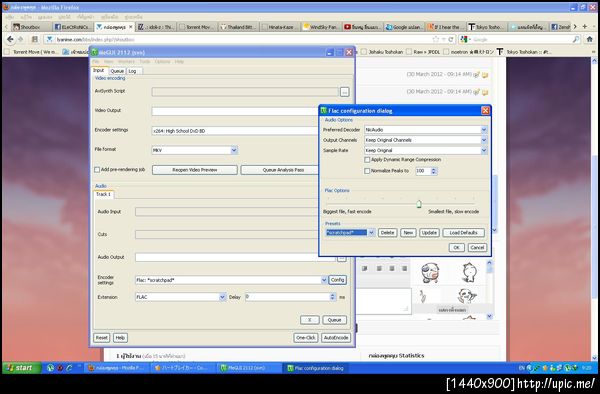
Task: Click the Load Defaults button
Action: click(x=463, y=233)
